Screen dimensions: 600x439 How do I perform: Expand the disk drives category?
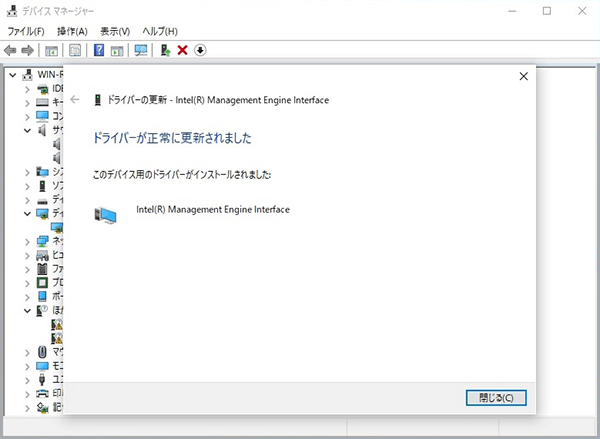tap(27, 200)
